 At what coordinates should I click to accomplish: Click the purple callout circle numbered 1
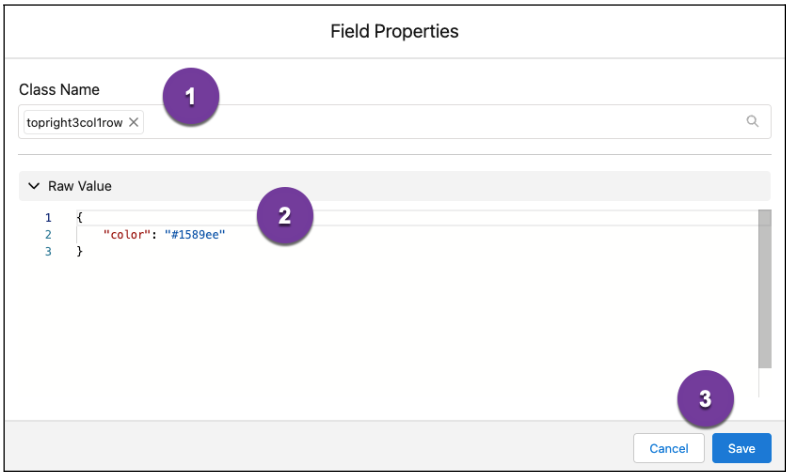click(191, 96)
